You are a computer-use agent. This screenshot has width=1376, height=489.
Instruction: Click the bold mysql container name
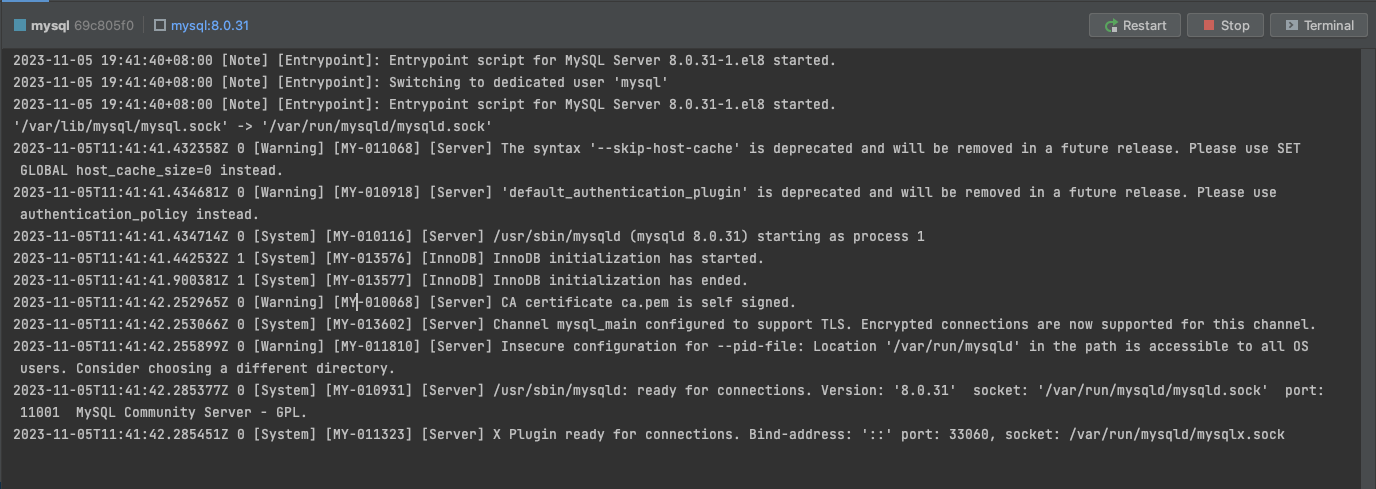point(50,25)
